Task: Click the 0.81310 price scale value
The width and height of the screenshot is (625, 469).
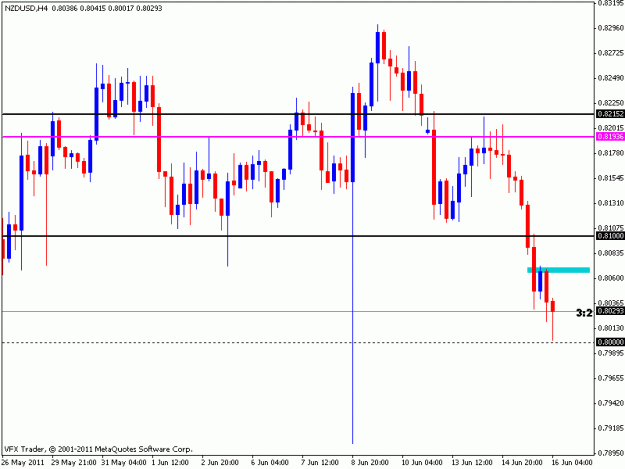Action: point(611,203)
